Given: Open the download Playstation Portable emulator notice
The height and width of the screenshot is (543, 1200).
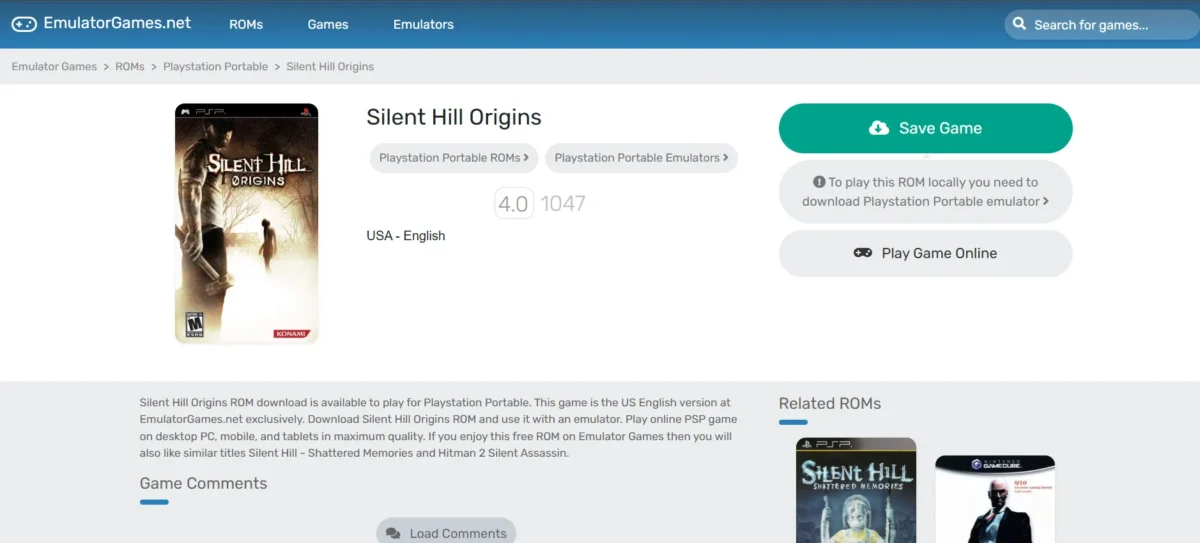Looking at the screenshot, I should point(926,192).
